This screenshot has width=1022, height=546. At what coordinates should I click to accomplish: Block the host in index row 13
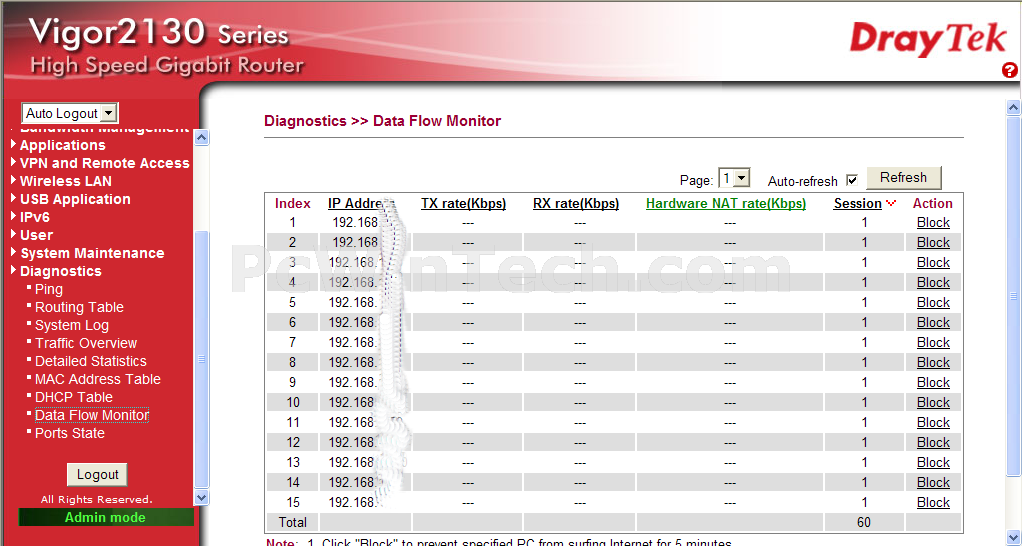[x=933, y=463]
